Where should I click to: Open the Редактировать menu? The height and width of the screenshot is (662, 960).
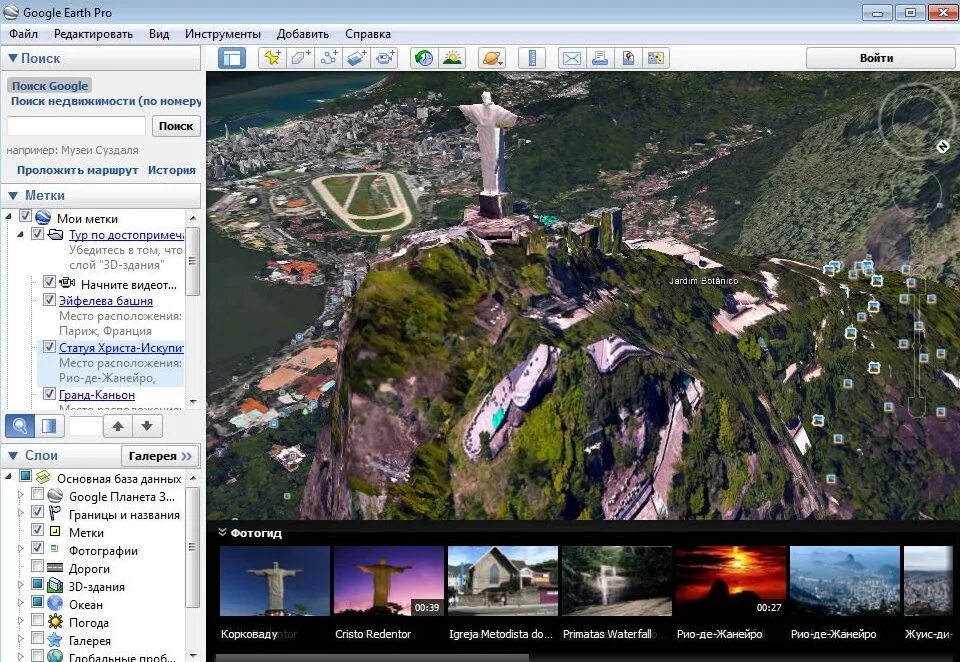pos(93,34)
